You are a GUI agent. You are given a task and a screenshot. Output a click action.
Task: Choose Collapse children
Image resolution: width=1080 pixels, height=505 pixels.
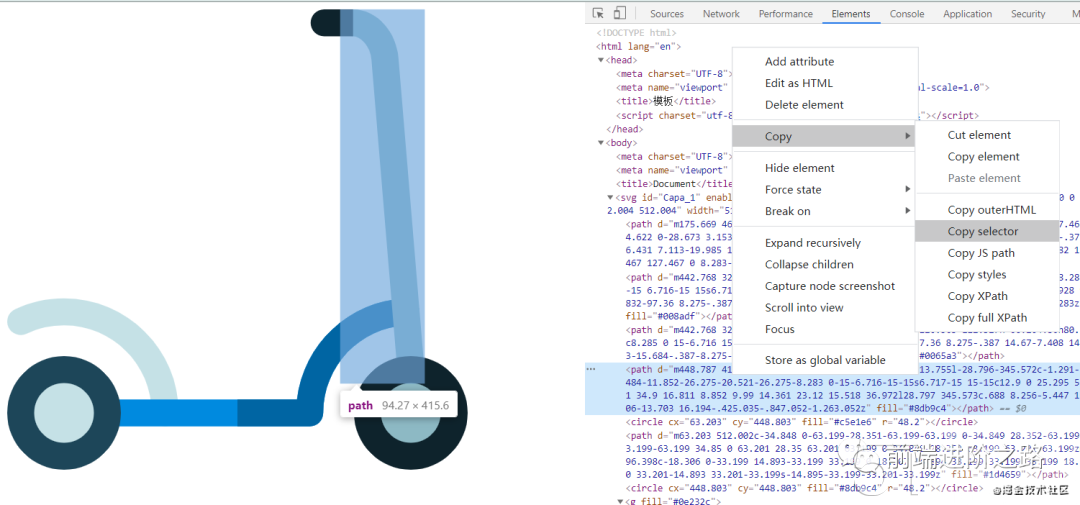[809, 265]
